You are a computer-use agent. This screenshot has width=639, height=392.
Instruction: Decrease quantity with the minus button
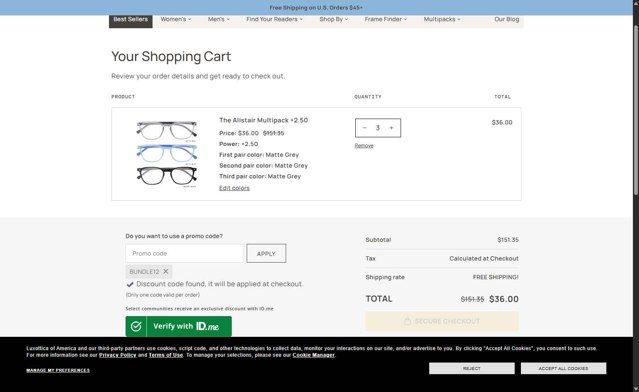pos(364,128)
